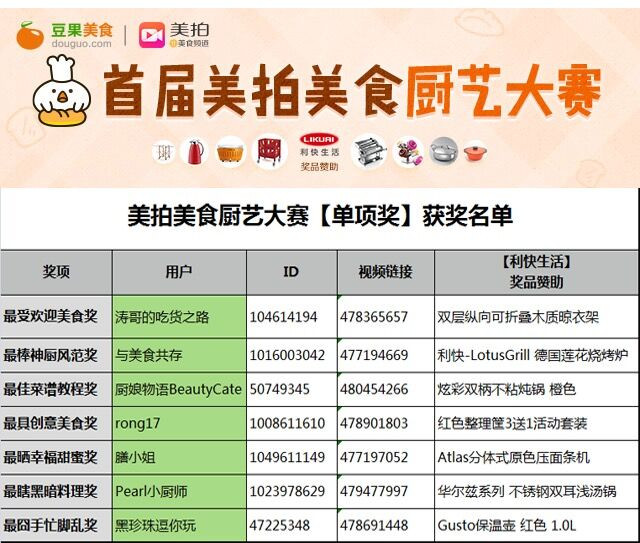Screen dimensions: 640x543
Task: Select the Atlas pasta machine prize icon
Action: click(370, 151)
